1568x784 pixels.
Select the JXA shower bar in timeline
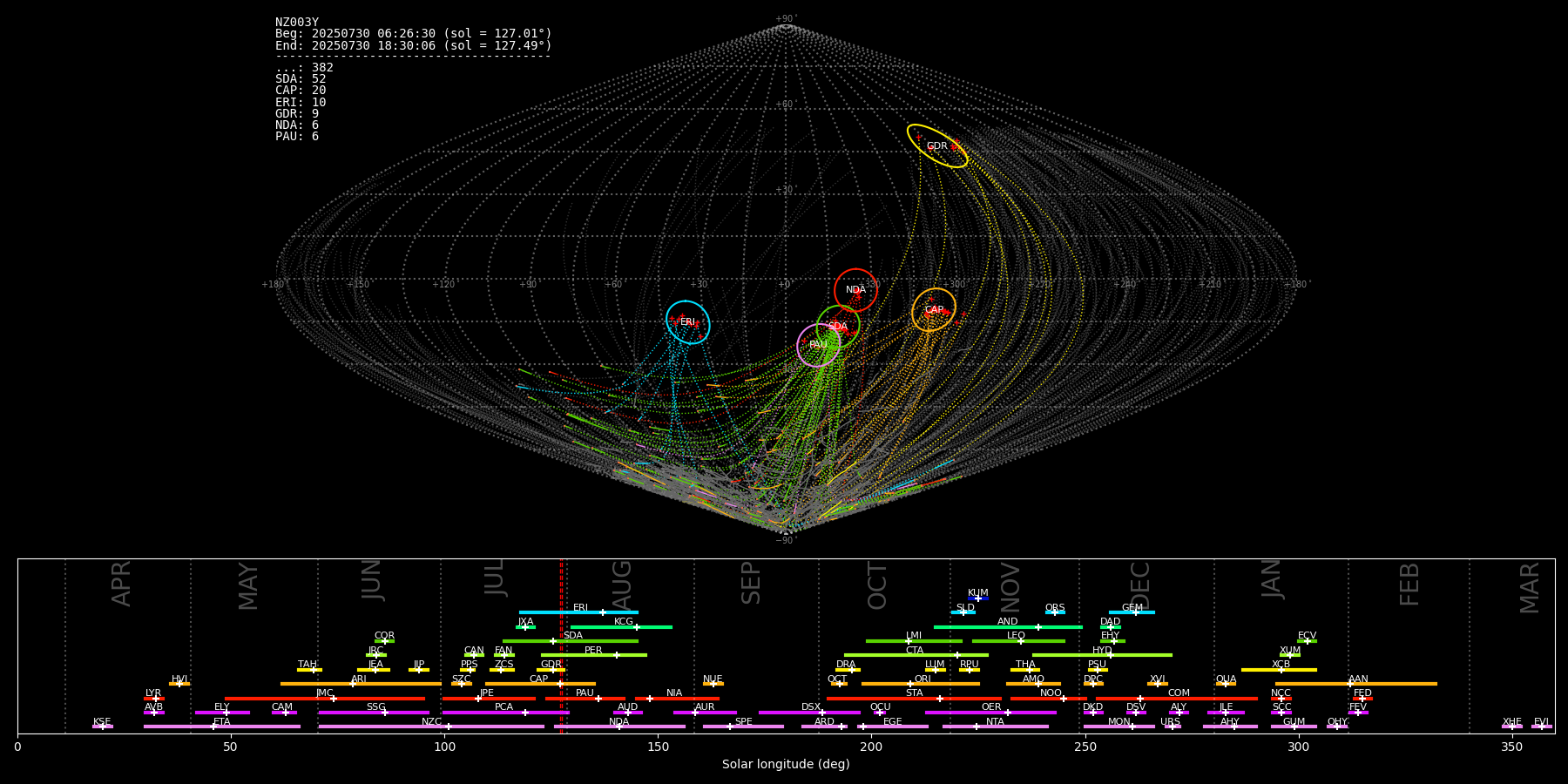(x=525, y=627)
